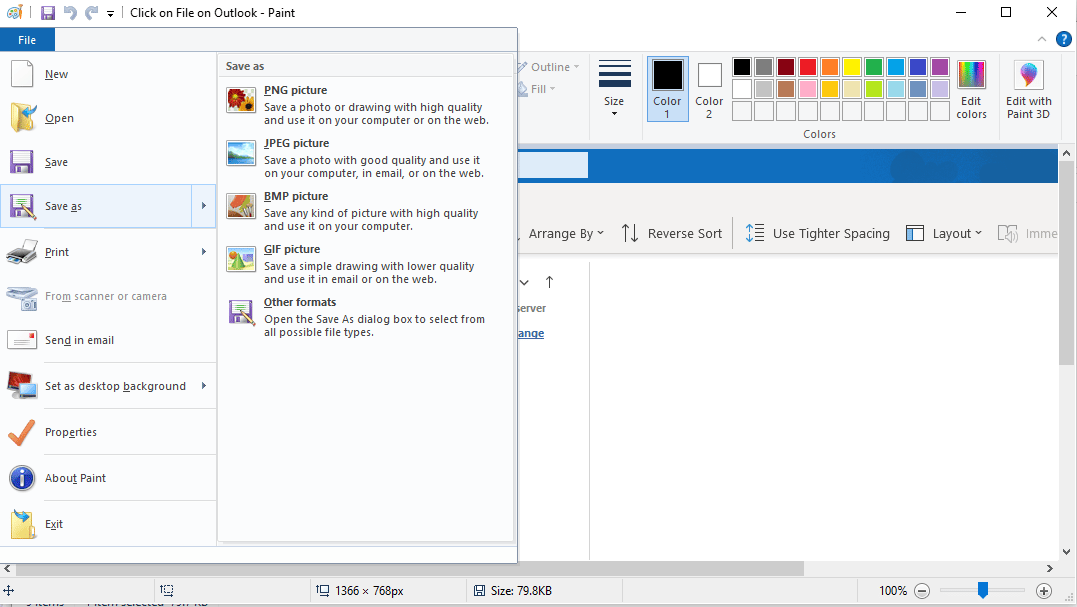Select Color 2 swatch button
1077x607 pixels.
[x=709, y=89]
